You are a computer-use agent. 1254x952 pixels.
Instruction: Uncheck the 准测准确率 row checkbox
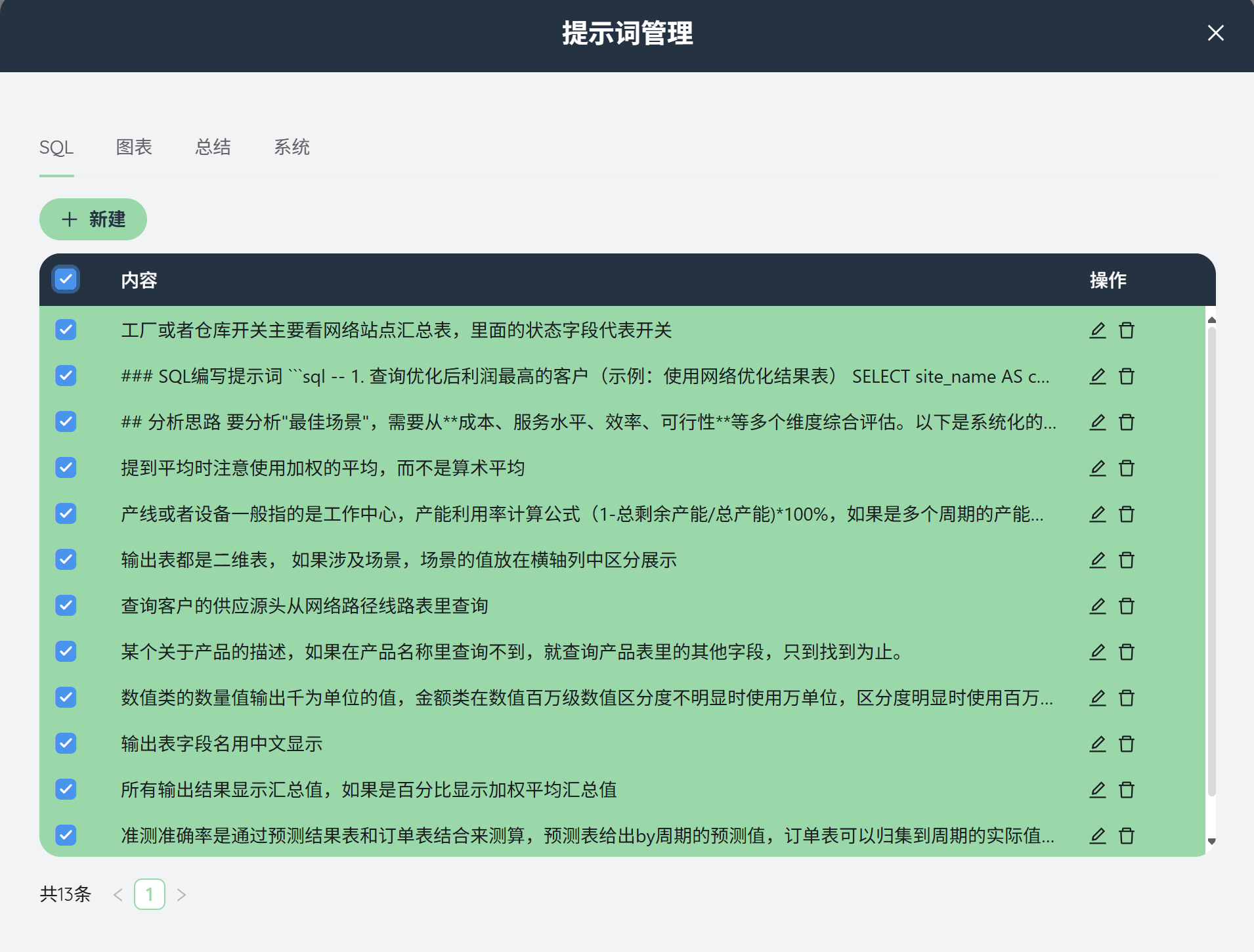(x=66, y=835)
